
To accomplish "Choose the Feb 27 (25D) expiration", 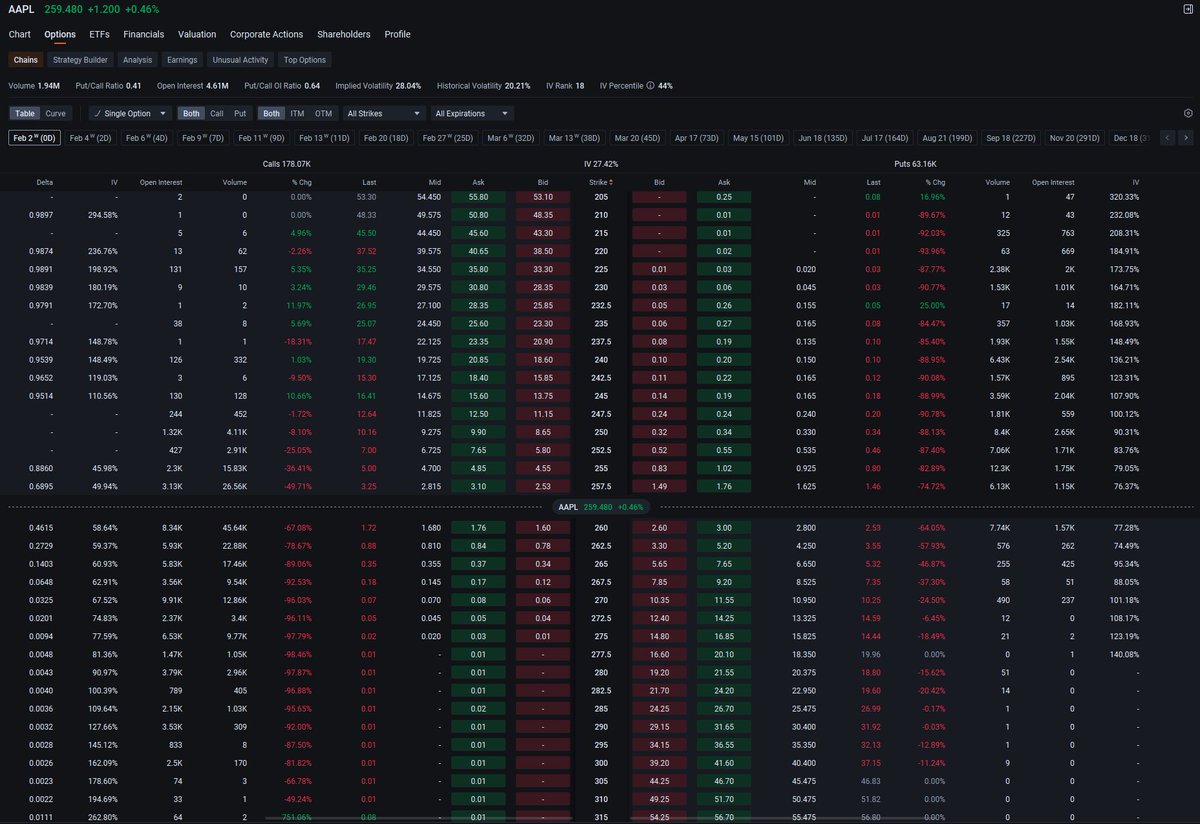I will pyautogui.click(x=448, y=138).
